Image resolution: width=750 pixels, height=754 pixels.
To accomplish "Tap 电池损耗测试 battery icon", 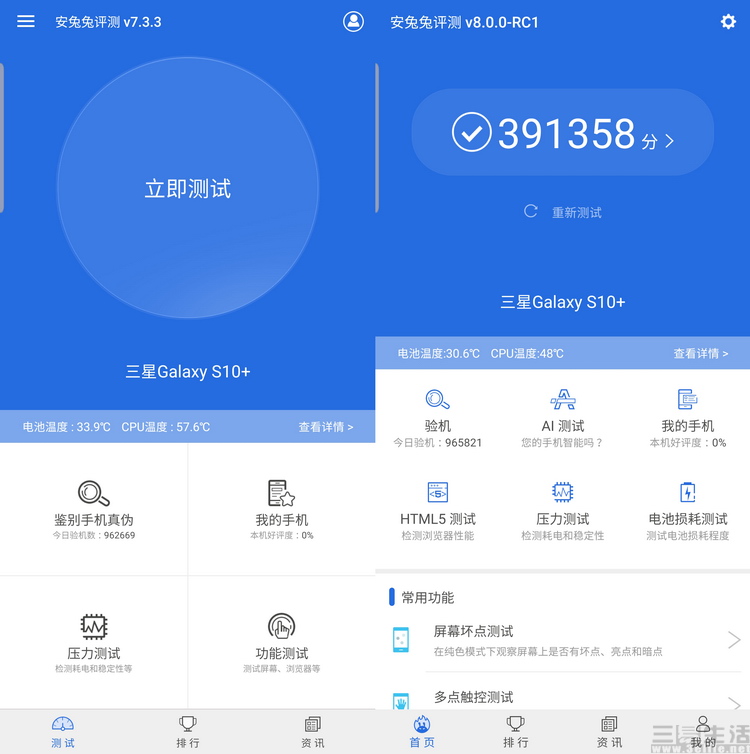I will [688, 492].
